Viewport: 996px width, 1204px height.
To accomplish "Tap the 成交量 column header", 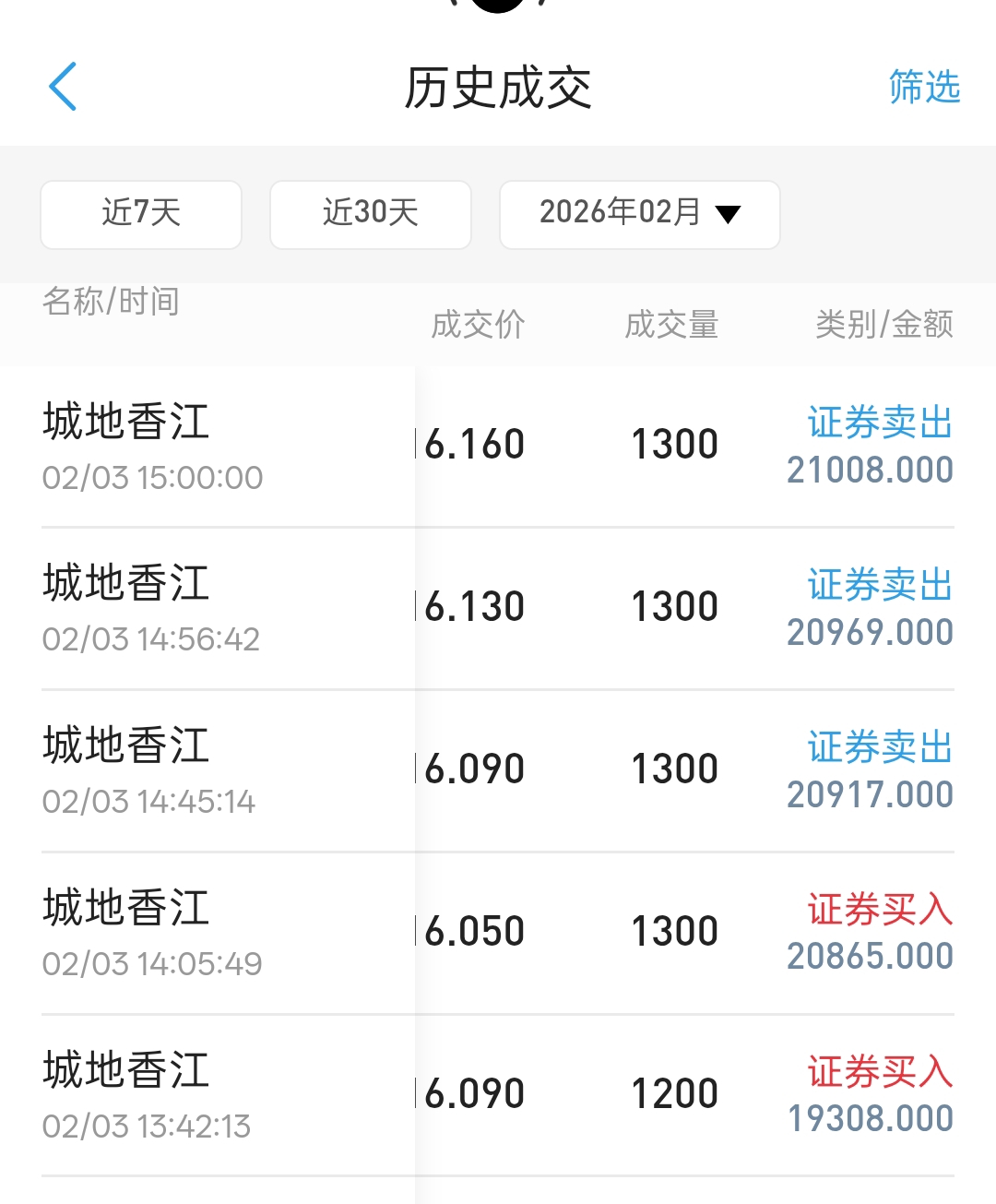I will tap(671, 325).
